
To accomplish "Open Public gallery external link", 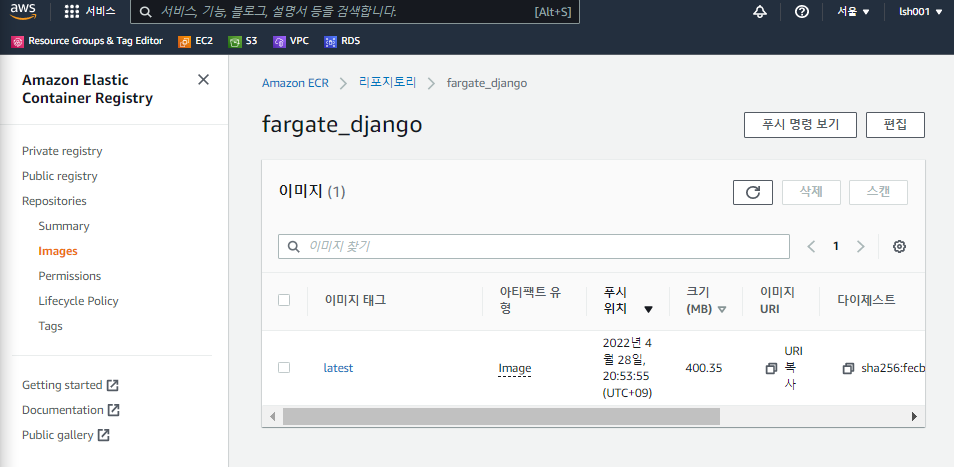I will pyautogui.click(x=66, y=435).
